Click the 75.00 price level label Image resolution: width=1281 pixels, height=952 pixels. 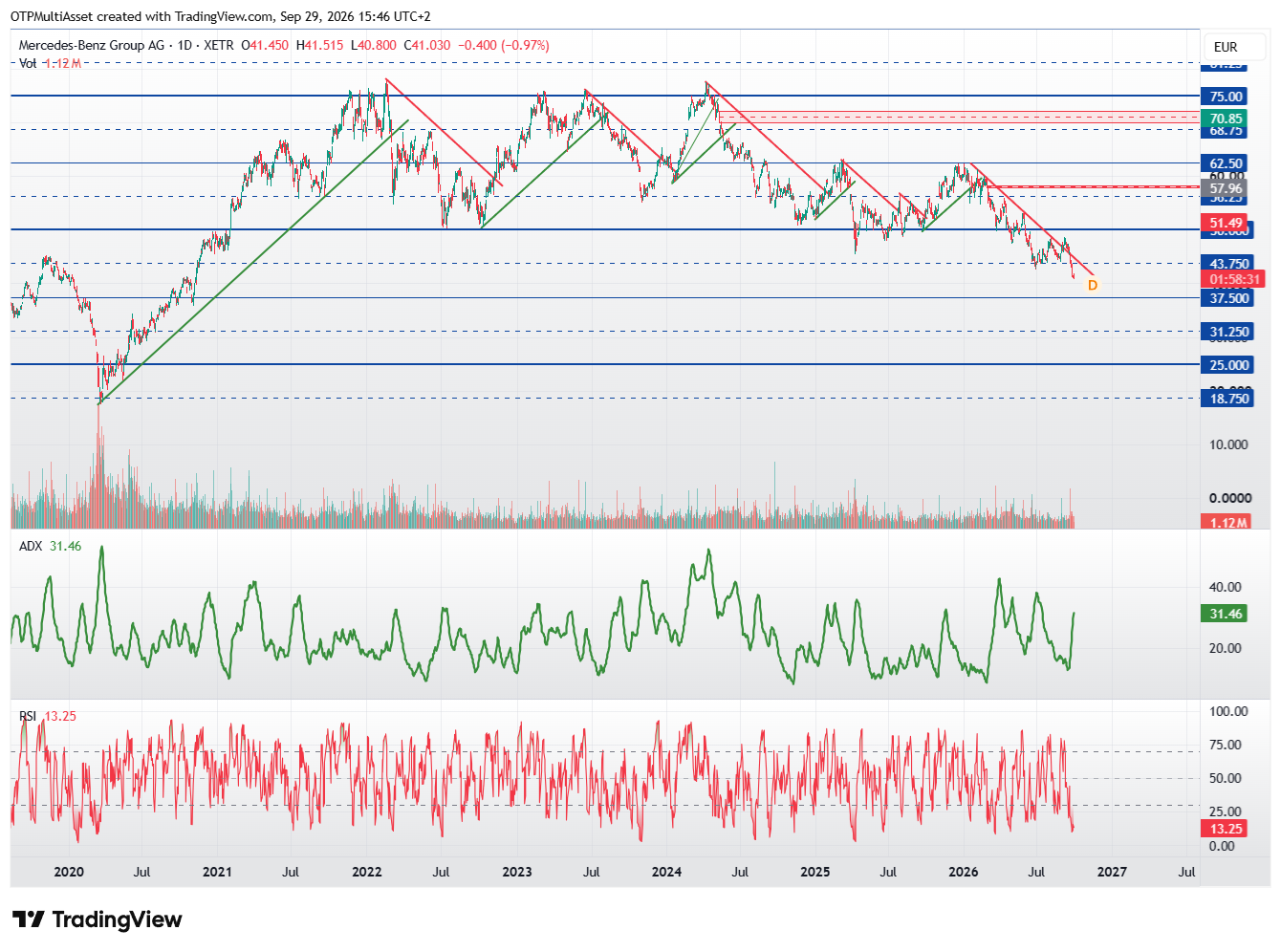pos(1226,97)
